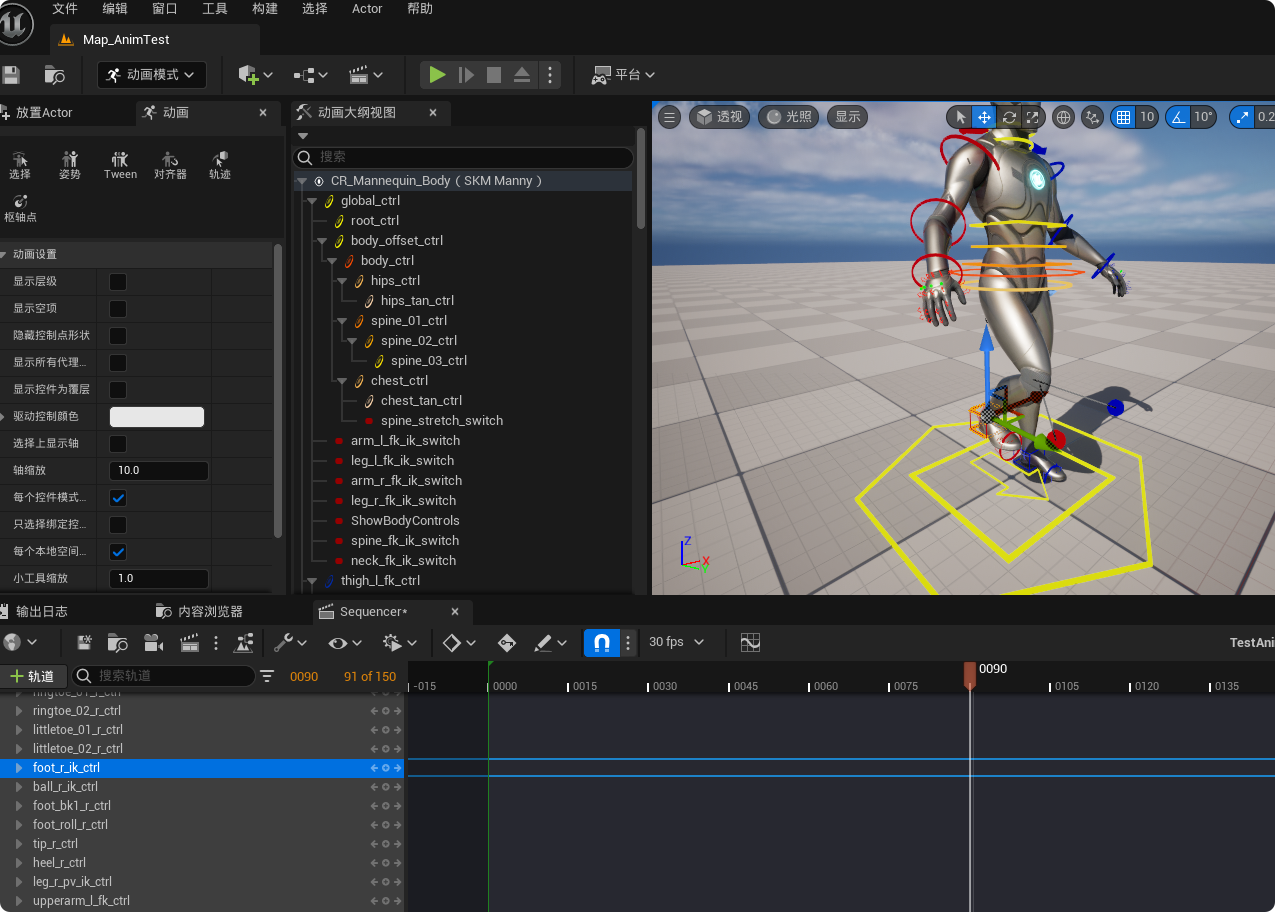The width and height of the screenshot is (1275, 912).
Task: Click the Sequencer camera icon
Action: point(153,642)
